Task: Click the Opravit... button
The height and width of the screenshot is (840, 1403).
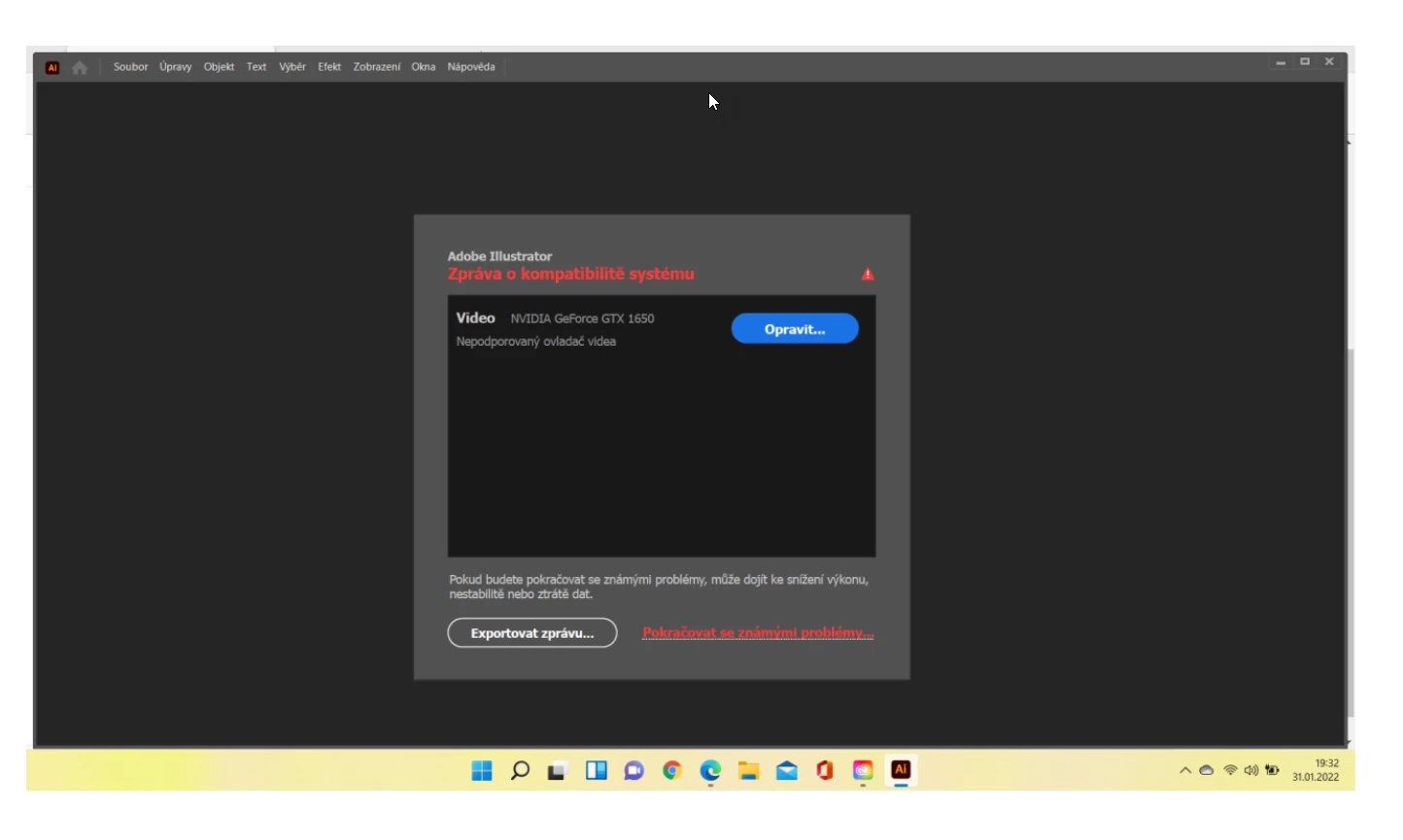Action: (x=795, y=329)
